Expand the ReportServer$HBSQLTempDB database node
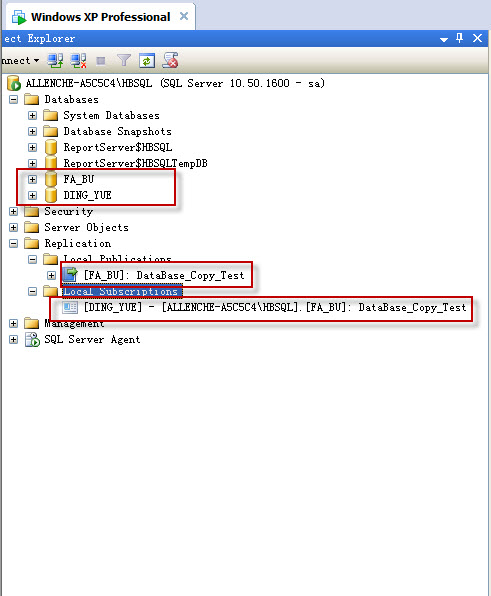 point(33,163)
